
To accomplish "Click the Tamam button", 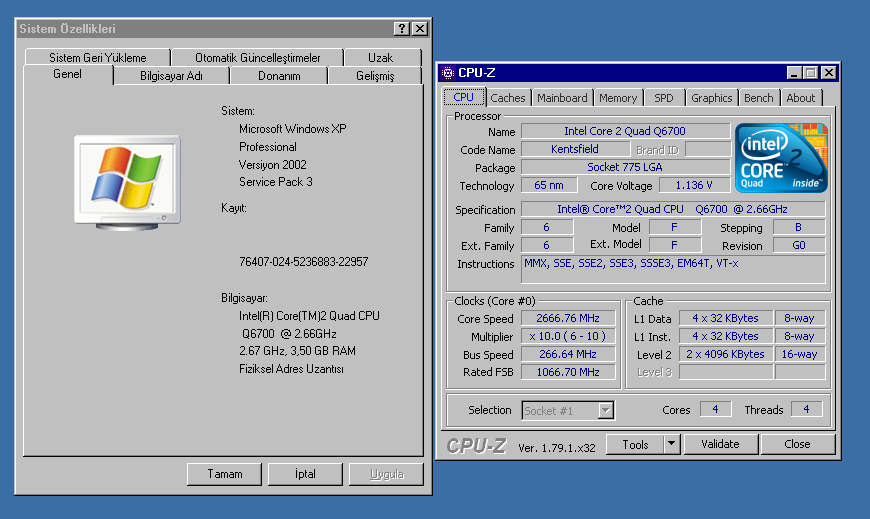I will coord(225,474).
